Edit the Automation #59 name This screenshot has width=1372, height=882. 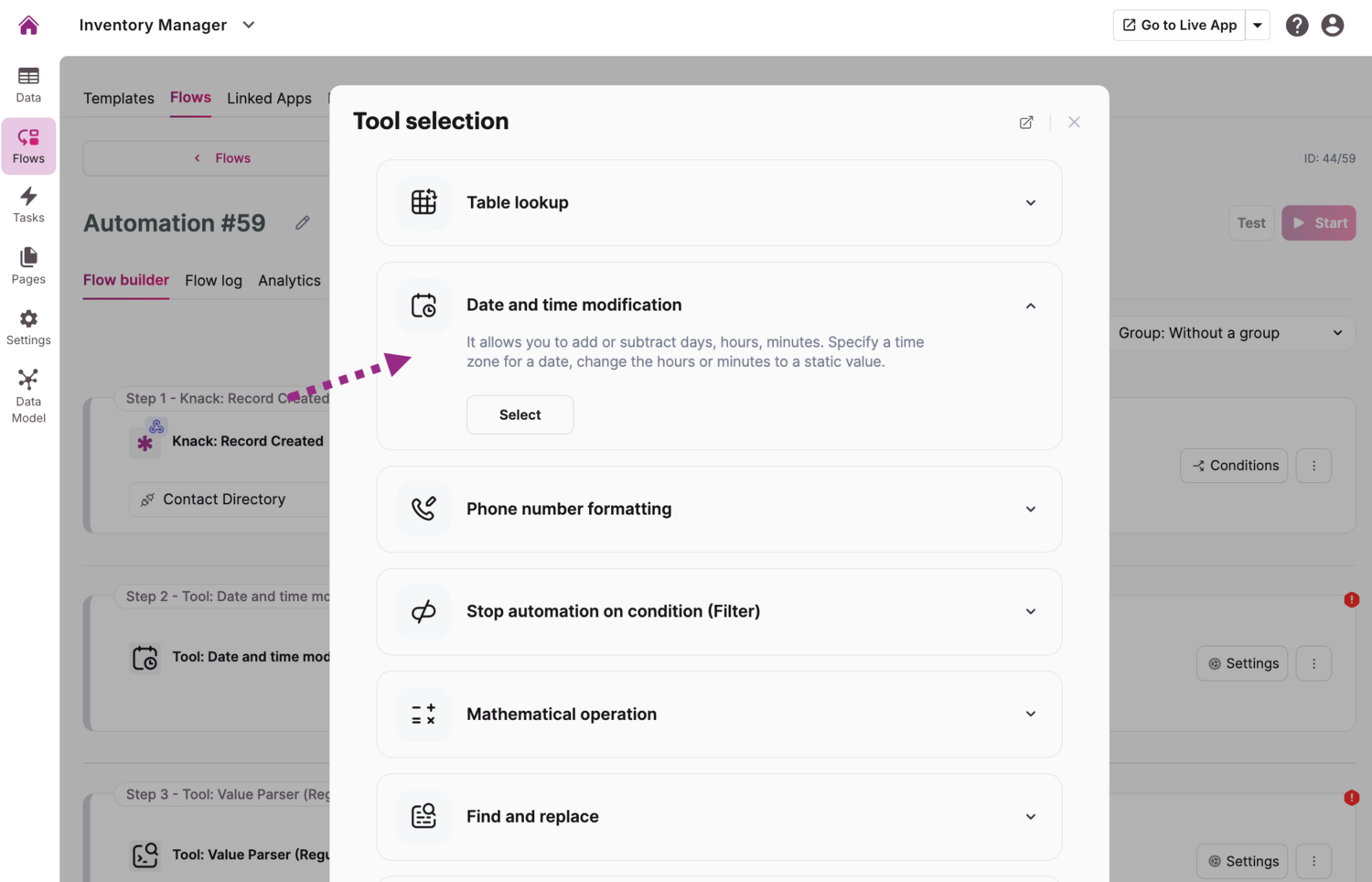pyautogui.click(x=303, y=223)
